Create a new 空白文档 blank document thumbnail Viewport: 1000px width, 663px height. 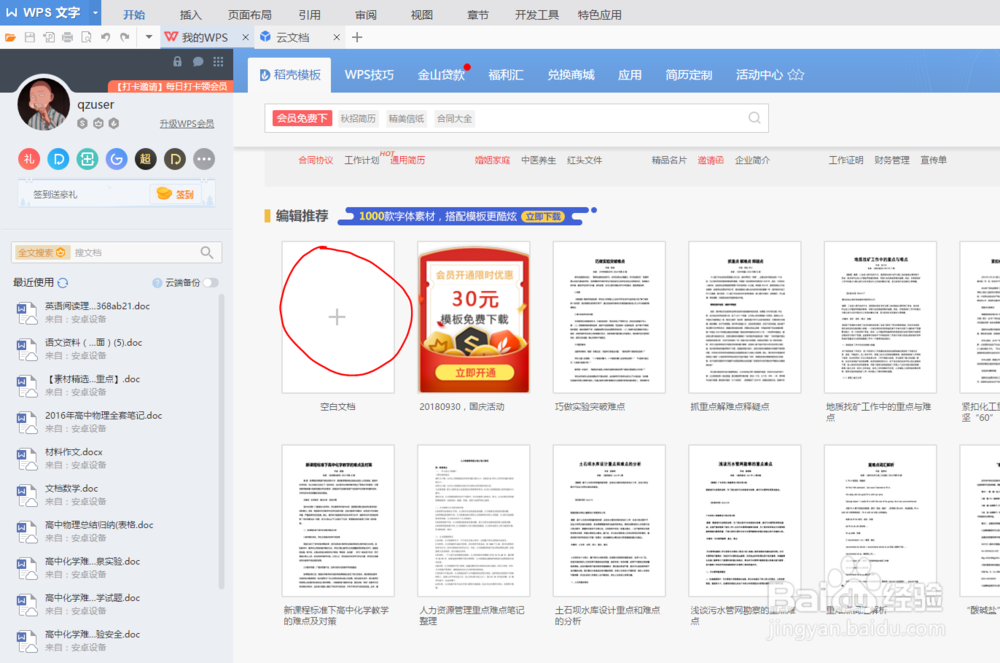[338, 317]
